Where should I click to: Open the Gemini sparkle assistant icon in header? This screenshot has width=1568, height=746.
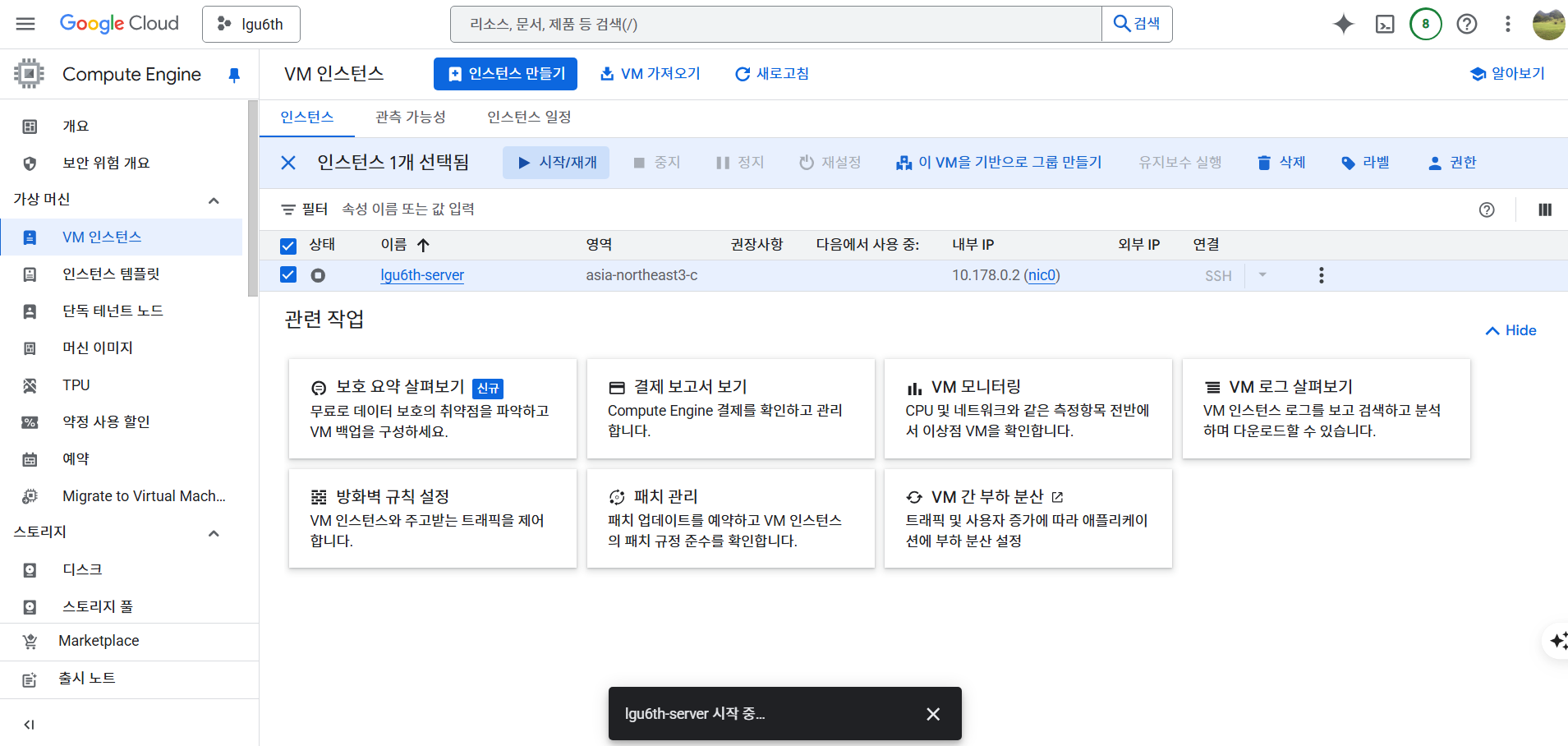(x=1344, y=24)
